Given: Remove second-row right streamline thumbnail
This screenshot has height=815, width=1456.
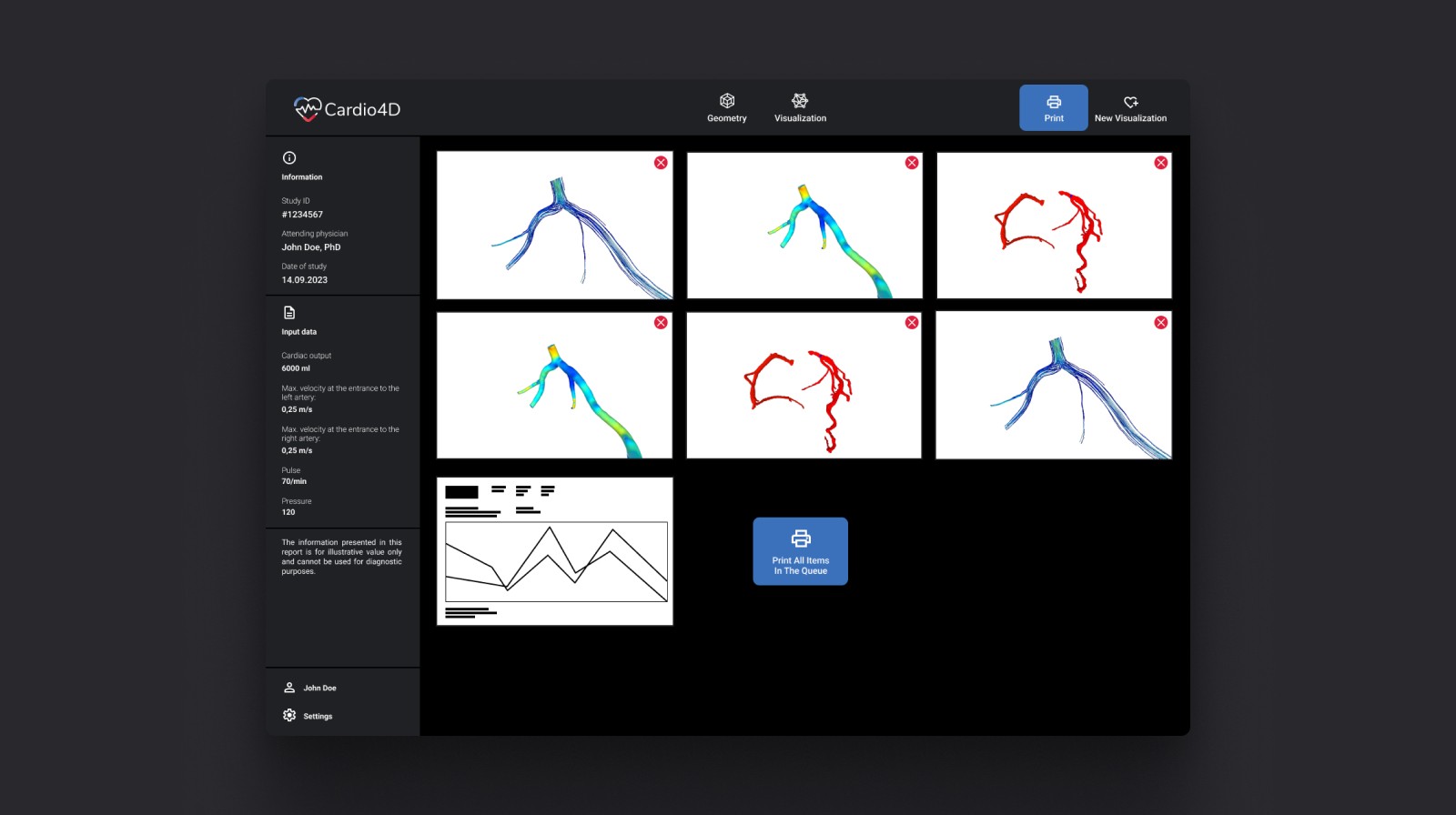Looking at the screenshot, I should (x=1160, y=322).
